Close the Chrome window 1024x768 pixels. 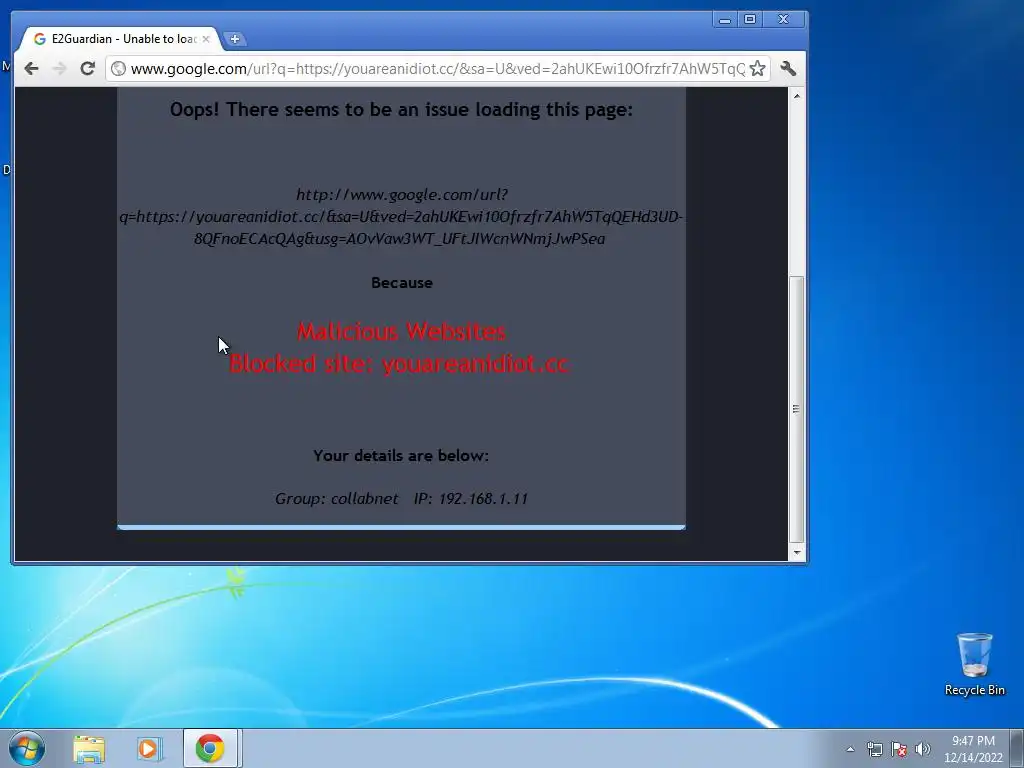(x=784, y=20)
